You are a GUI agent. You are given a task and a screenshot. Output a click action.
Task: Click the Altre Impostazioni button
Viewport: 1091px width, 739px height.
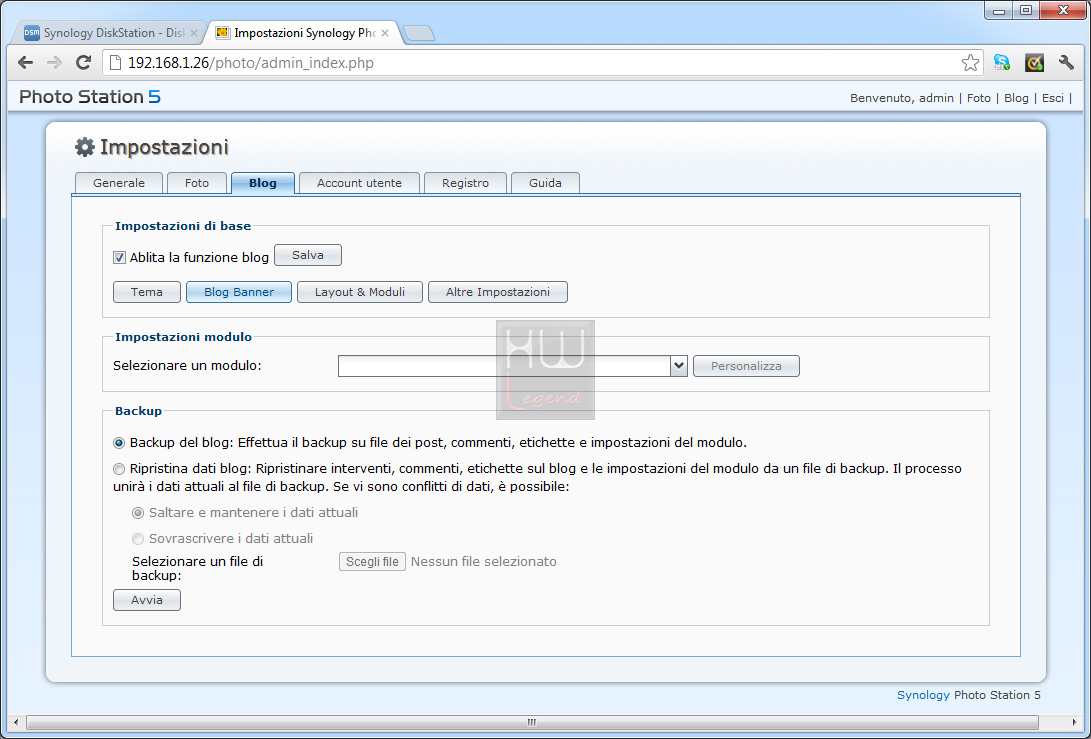pyautogui.click(x=498, y=292)
